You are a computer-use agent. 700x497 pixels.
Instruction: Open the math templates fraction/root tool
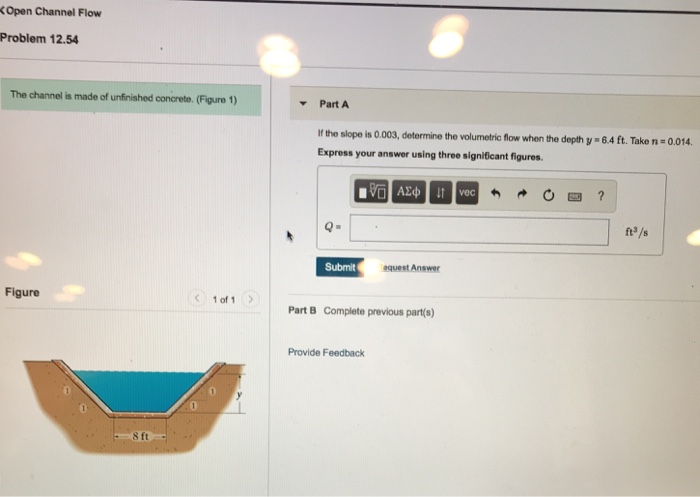pyautogui.click(x=371, y=192)
